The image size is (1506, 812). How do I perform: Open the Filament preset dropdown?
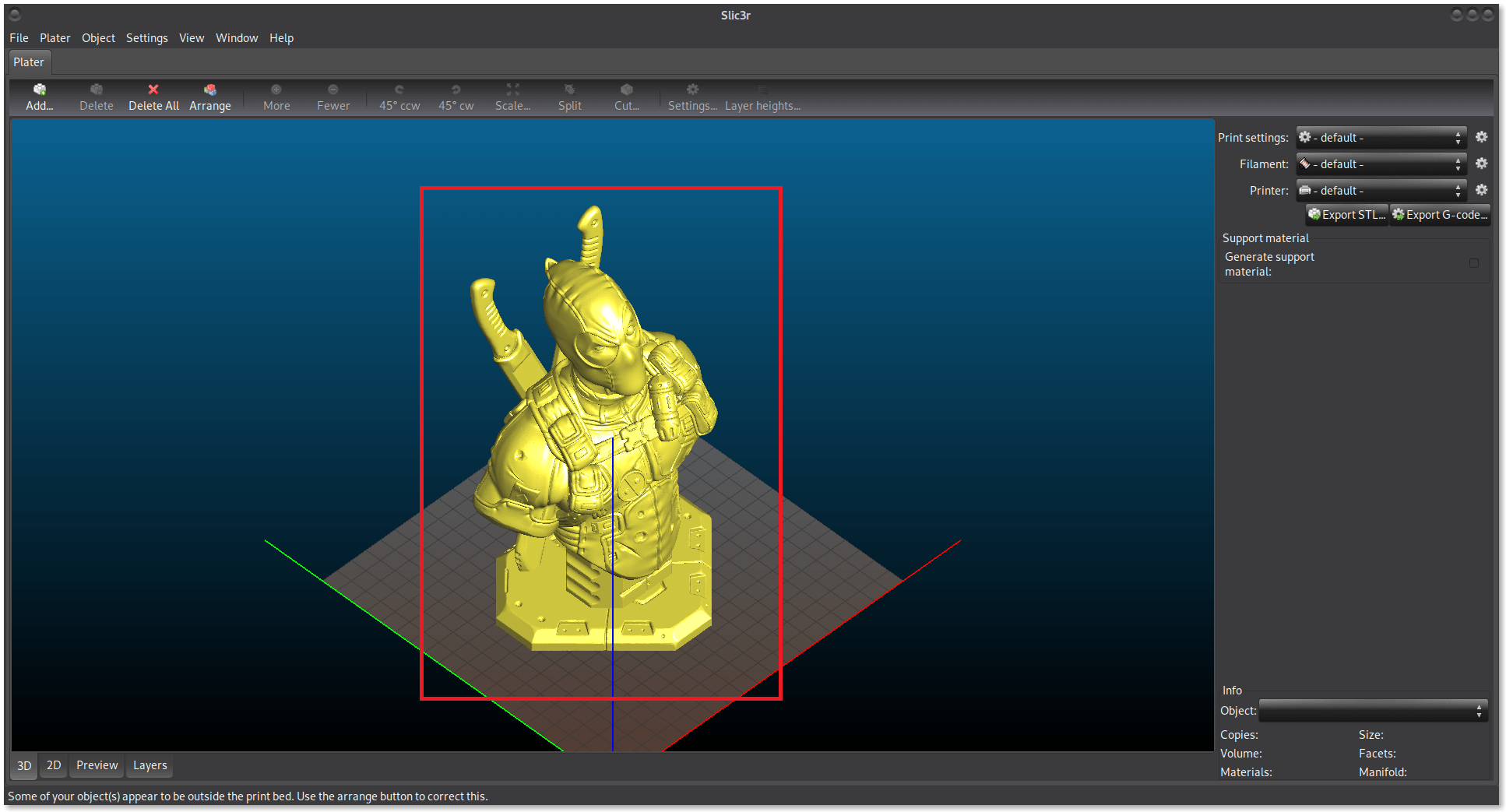pyautogui.click(x=1381, y=164)
